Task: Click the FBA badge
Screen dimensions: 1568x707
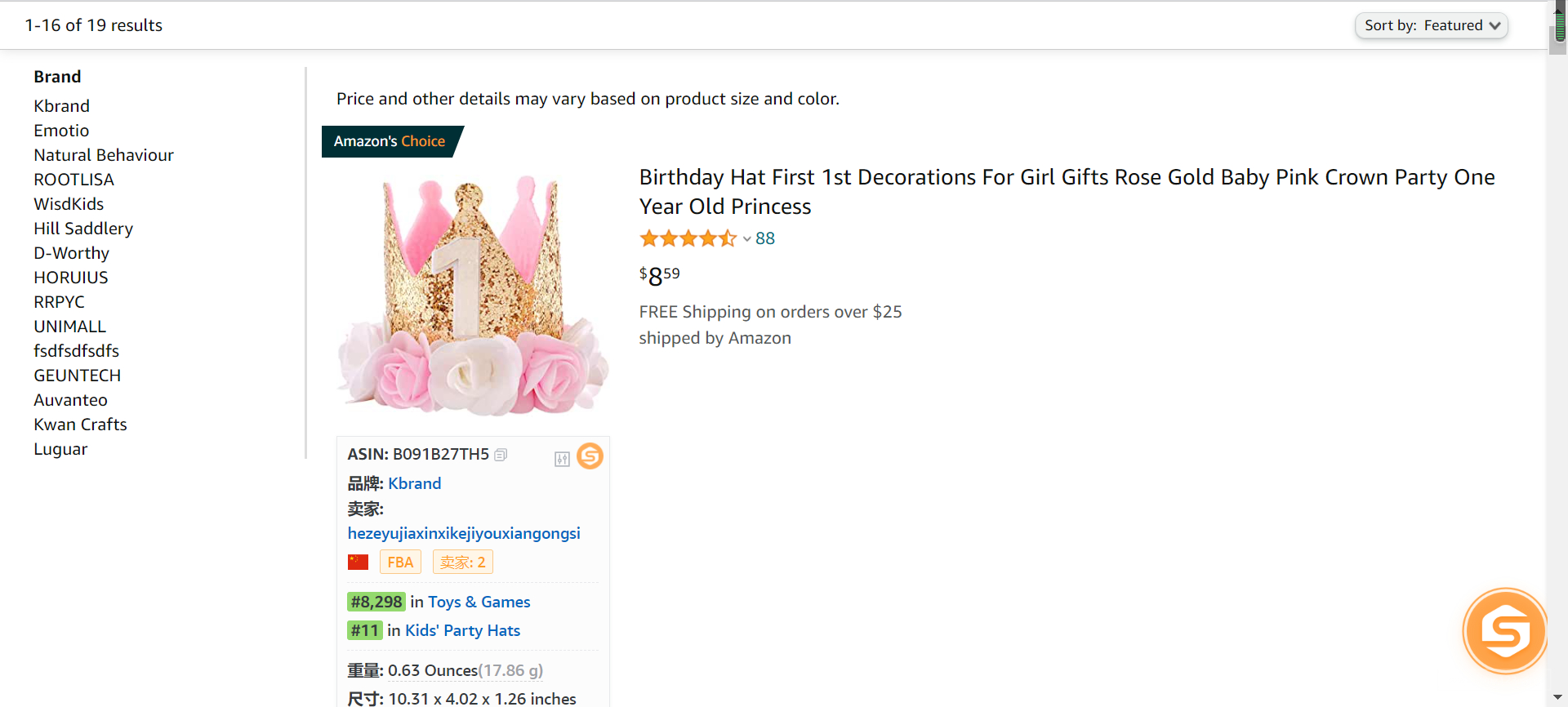Action: [x=400, y=562]
